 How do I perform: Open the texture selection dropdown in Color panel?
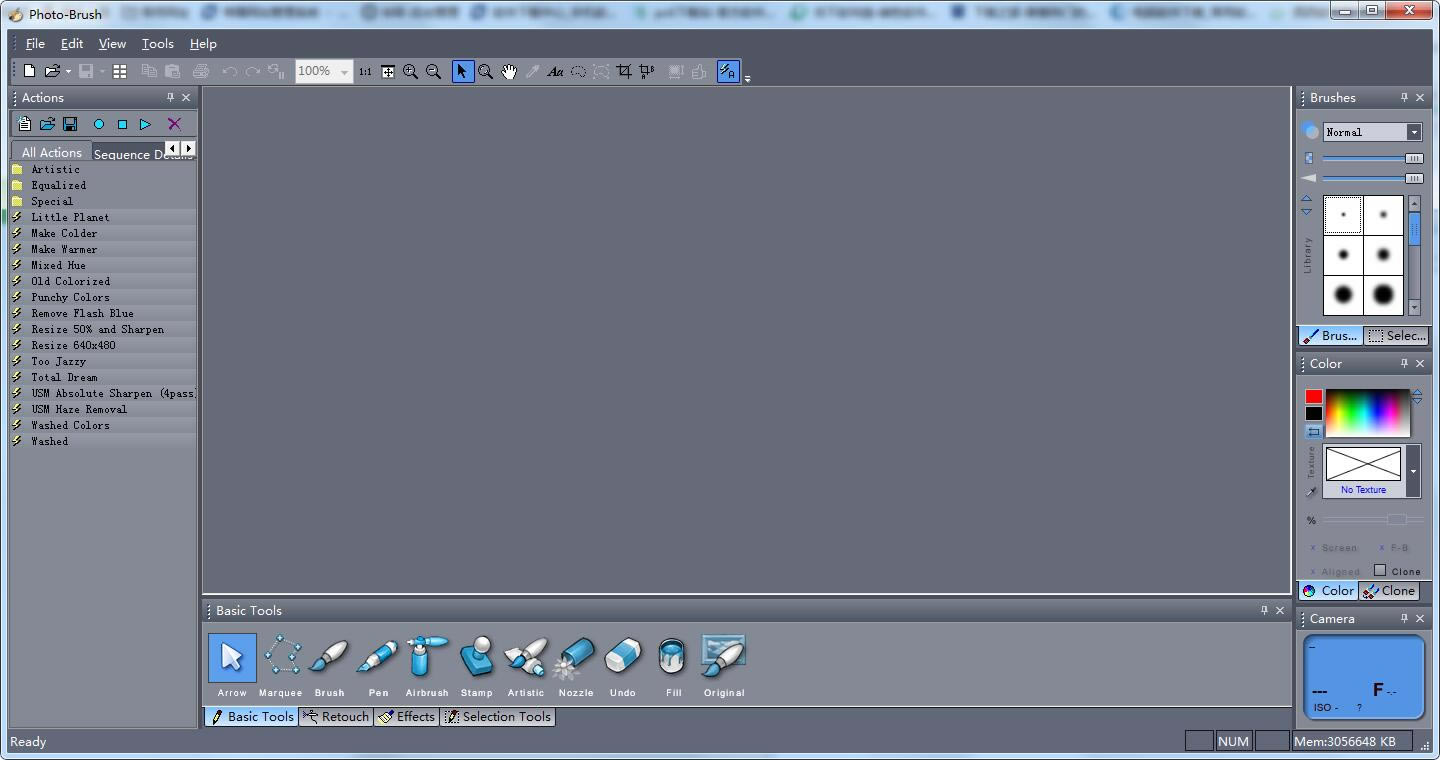(1413, 470)
